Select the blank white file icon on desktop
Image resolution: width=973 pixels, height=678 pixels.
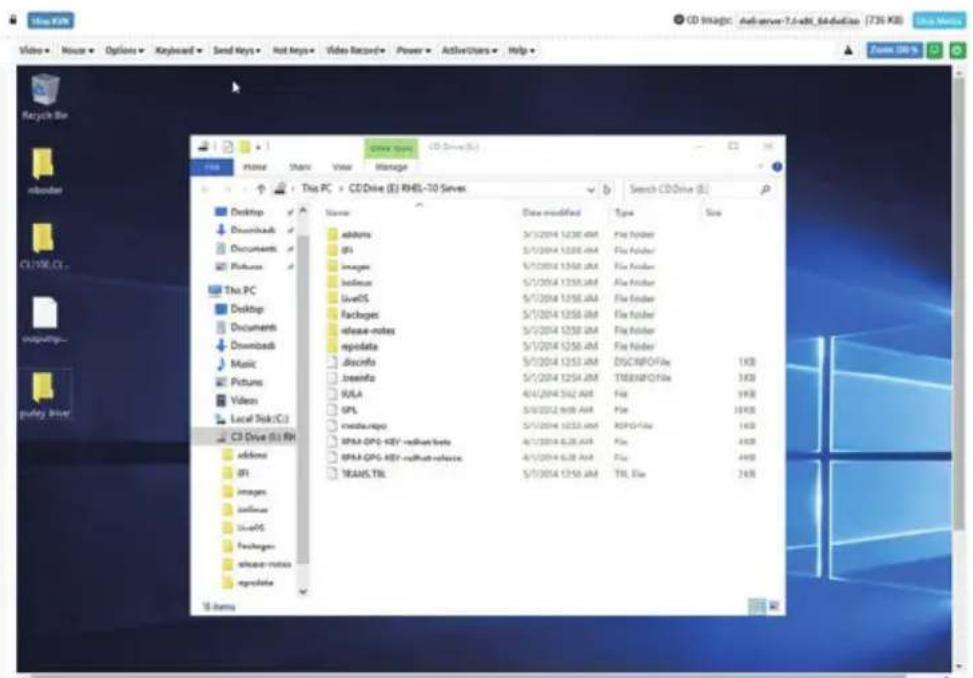click(45, 320)
